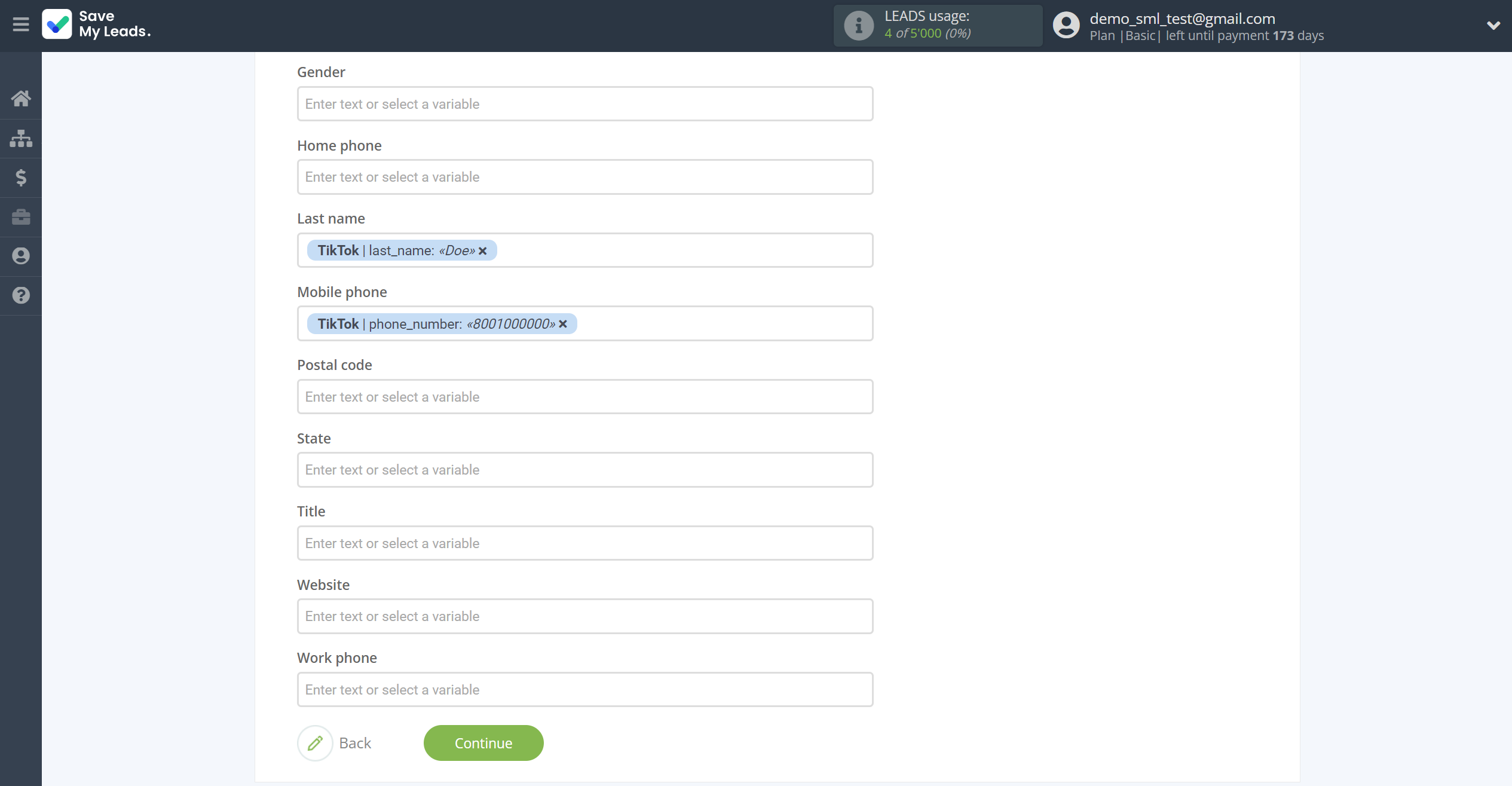Click inside the Last name field

pos(585,250)
